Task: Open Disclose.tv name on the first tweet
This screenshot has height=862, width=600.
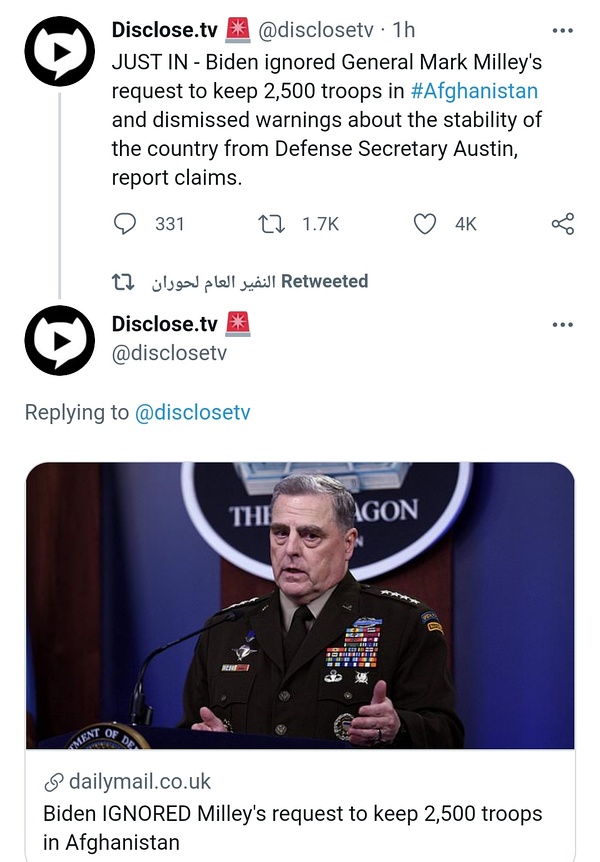Action: 164,32
